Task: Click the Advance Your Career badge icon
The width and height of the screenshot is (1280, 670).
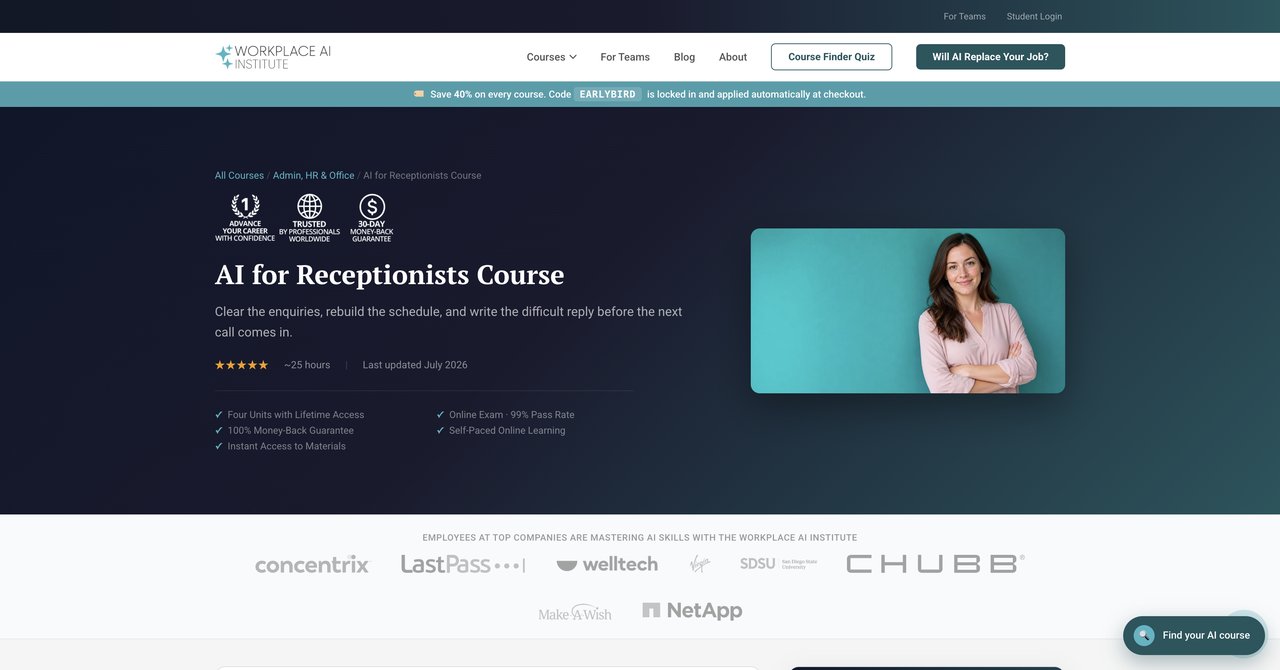Action: [x=245, y=218]
